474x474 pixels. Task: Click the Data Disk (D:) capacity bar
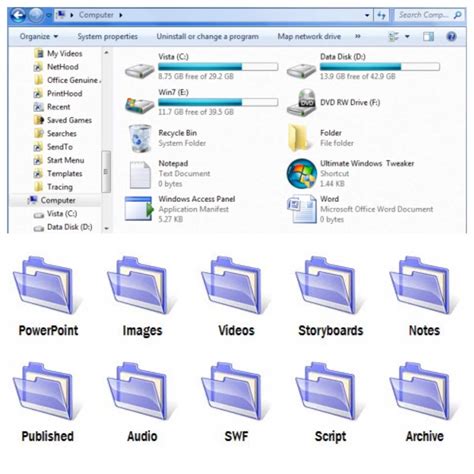380,67
